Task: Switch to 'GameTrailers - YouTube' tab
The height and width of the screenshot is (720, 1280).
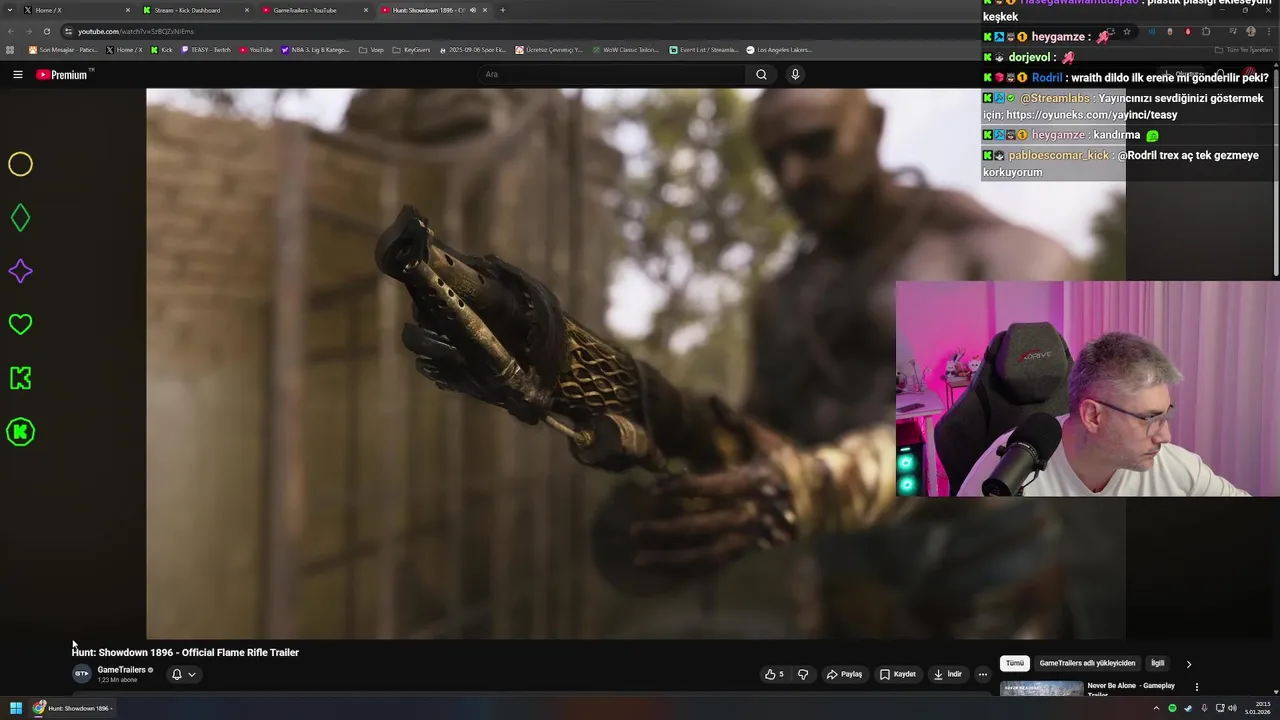Action: coord(314,10)
